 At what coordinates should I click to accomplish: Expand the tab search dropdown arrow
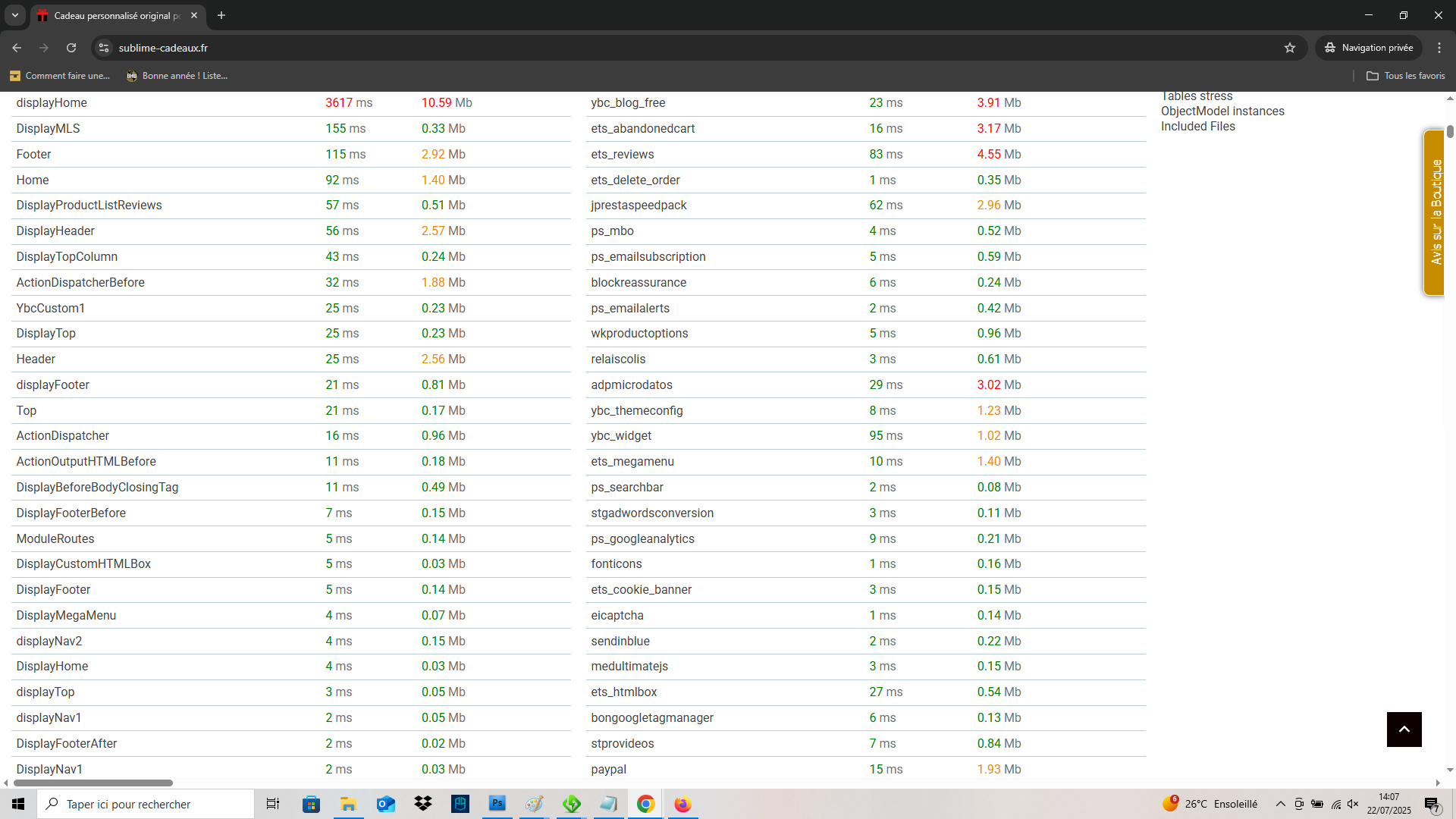click(14, 15)
